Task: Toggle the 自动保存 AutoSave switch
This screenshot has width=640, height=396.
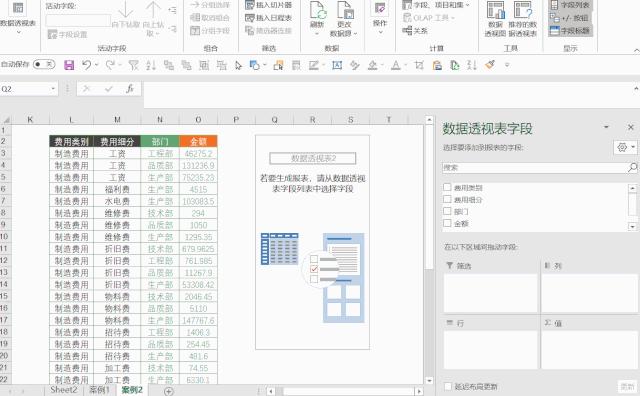Action: tap(44, 64)
